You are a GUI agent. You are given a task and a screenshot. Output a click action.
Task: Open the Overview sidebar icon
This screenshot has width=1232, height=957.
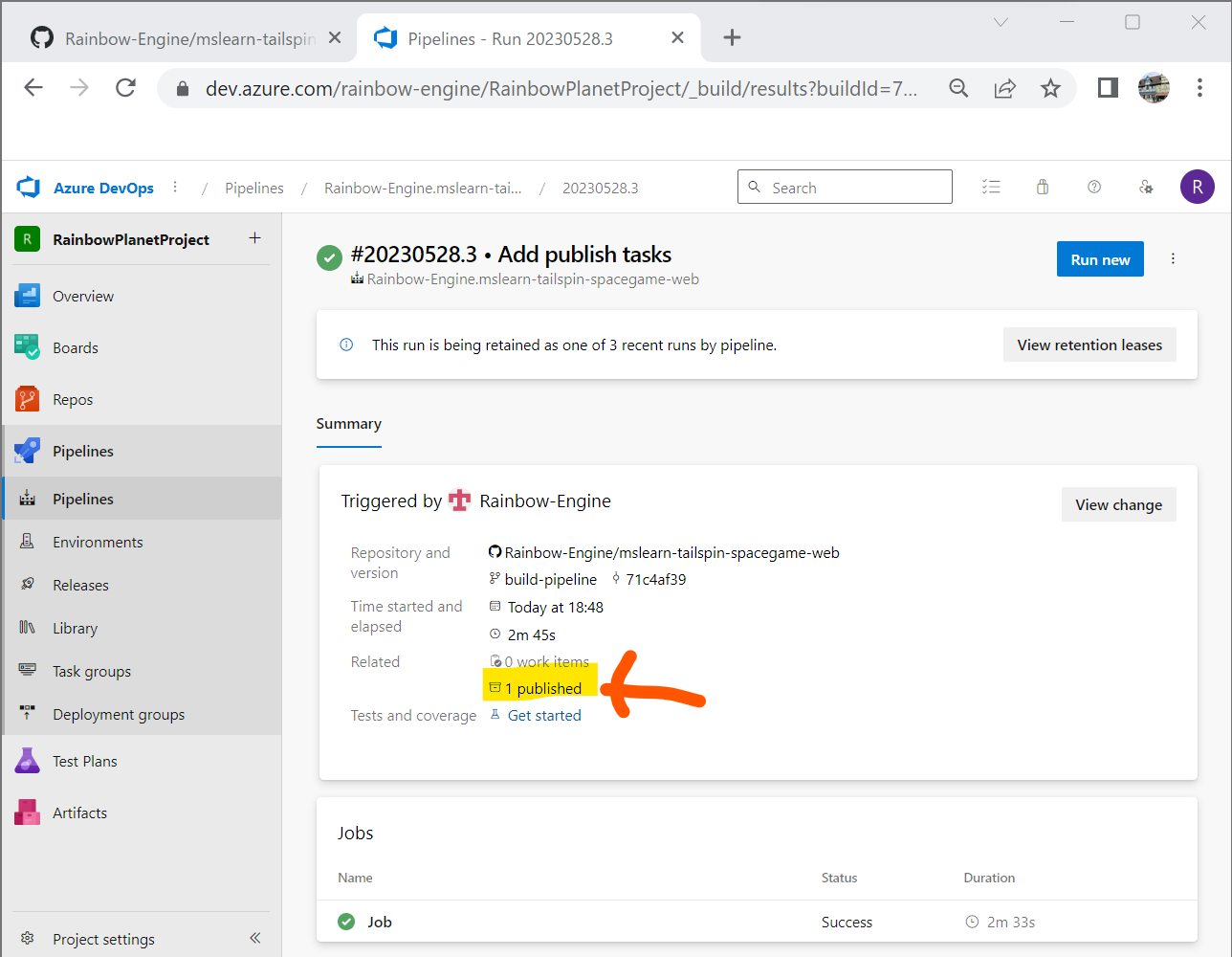tap(27, 296)
